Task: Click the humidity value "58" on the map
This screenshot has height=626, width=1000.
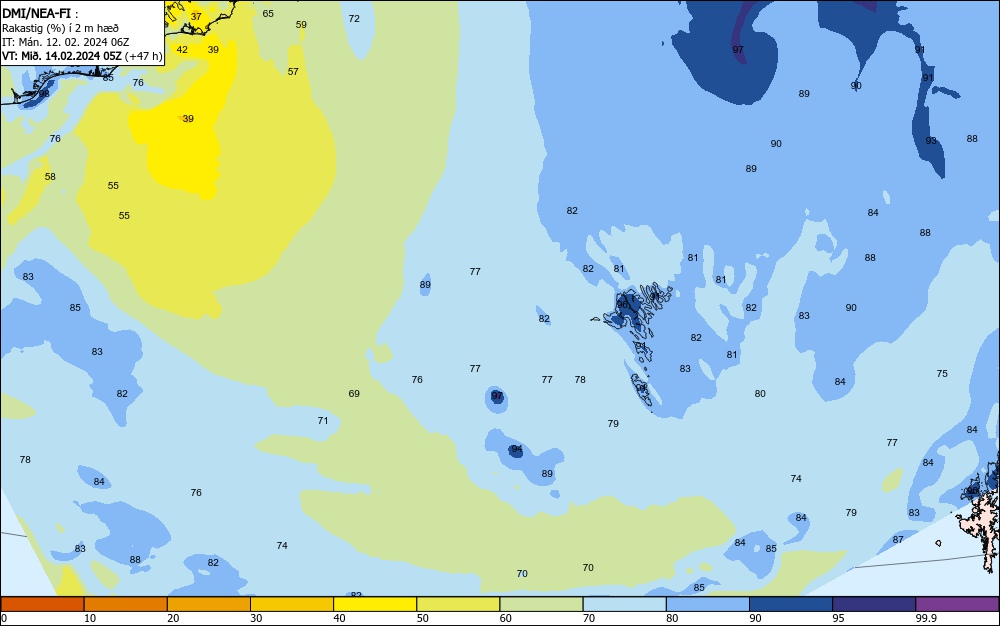Action: click(x=50, y=177)
